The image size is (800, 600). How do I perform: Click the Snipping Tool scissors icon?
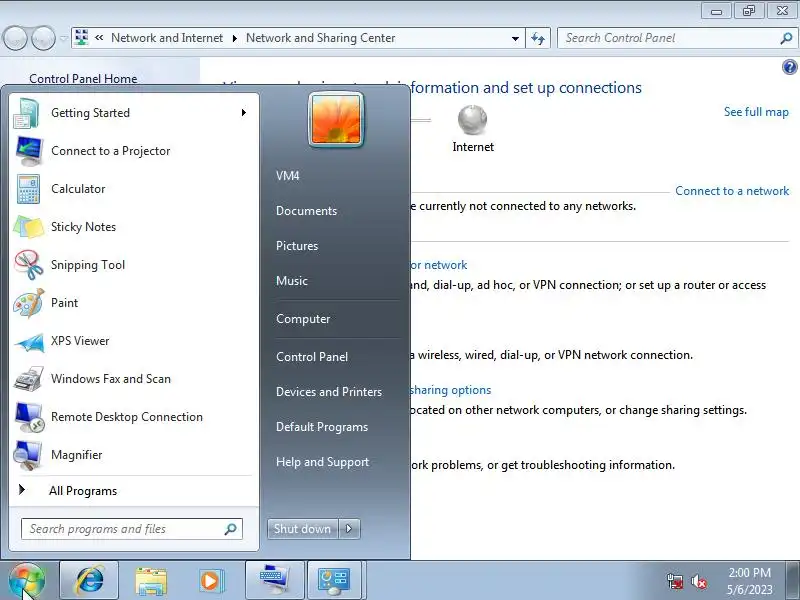(28, 265)
